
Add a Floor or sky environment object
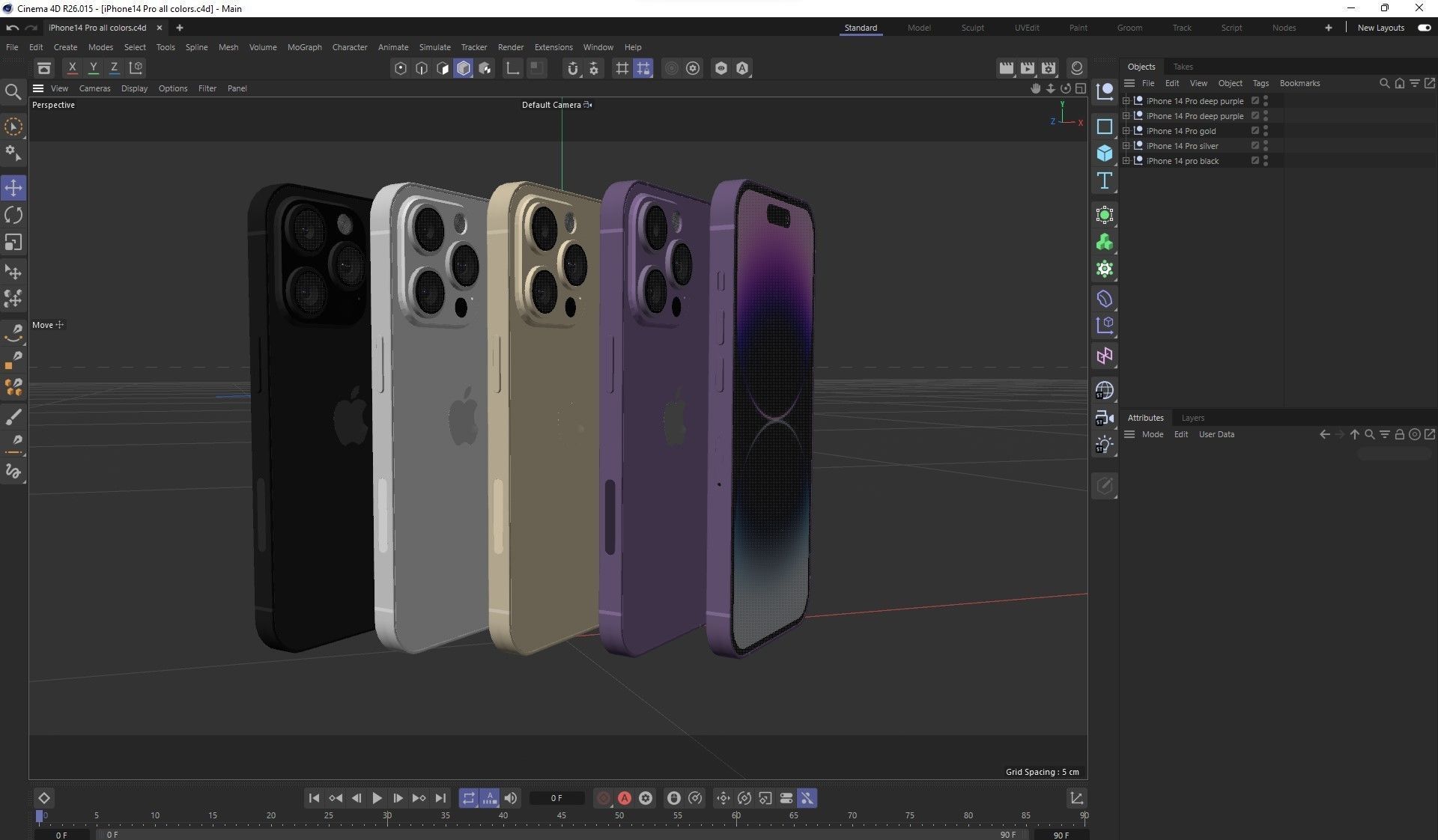[x=1104, y=390]
